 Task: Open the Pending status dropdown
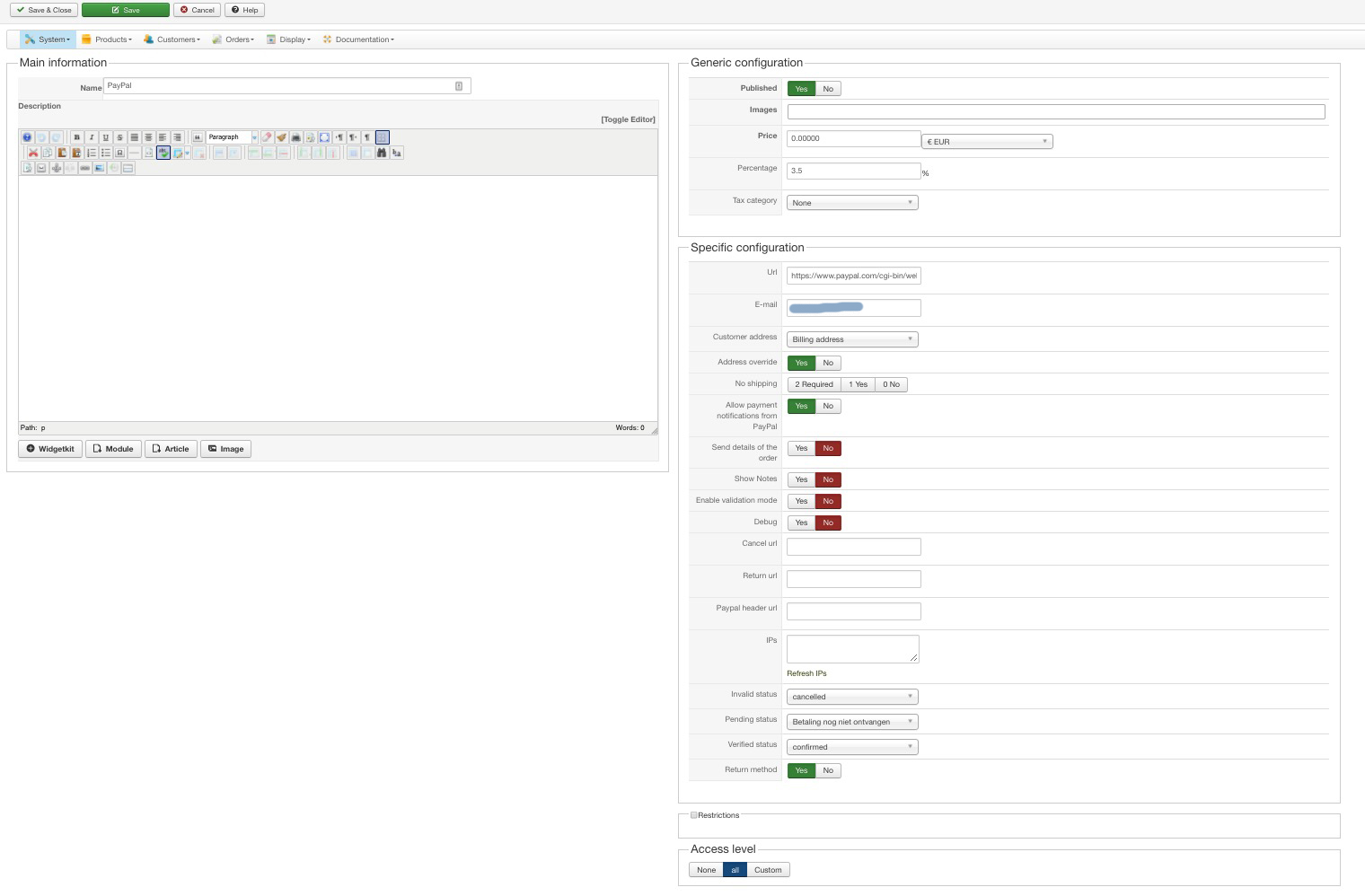(x=852, y=722)
